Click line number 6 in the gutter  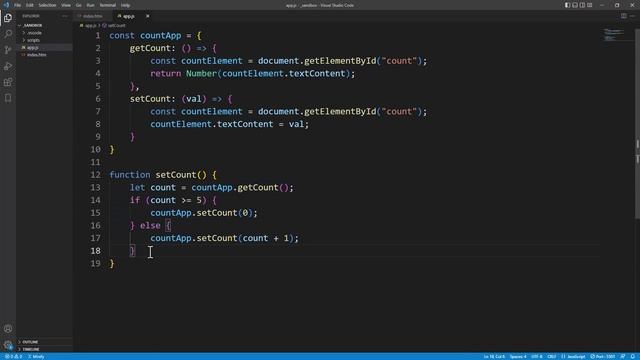98,99
